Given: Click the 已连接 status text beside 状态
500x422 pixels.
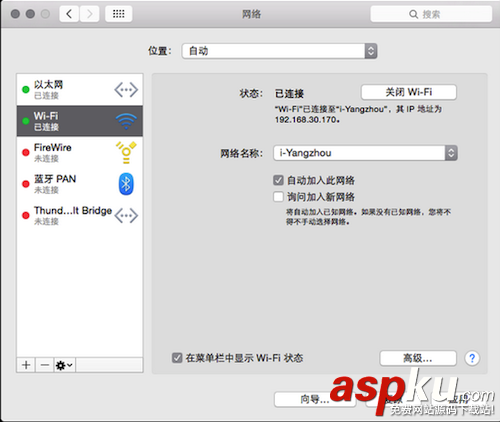Looking at the screenshot, I should coord(289,94).
